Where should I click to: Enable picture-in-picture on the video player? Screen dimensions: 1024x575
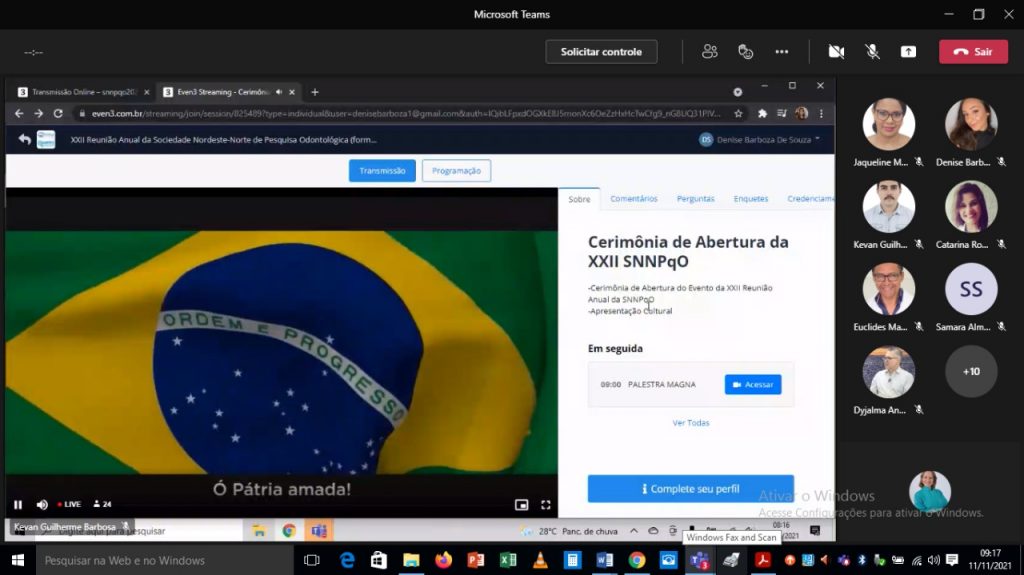click(521, 504)
